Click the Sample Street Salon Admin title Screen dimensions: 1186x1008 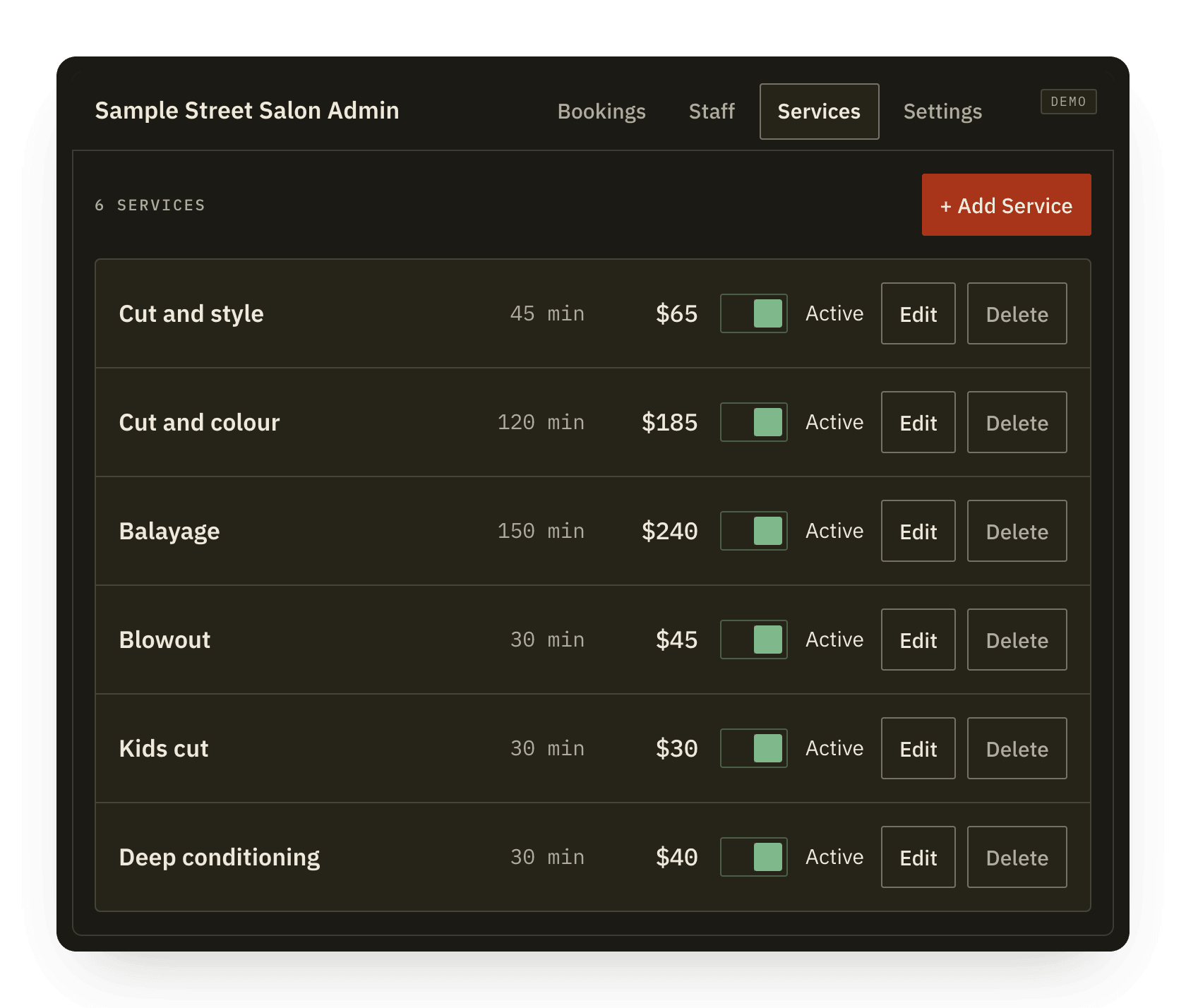pyautogui.click(x=247, y=110)
